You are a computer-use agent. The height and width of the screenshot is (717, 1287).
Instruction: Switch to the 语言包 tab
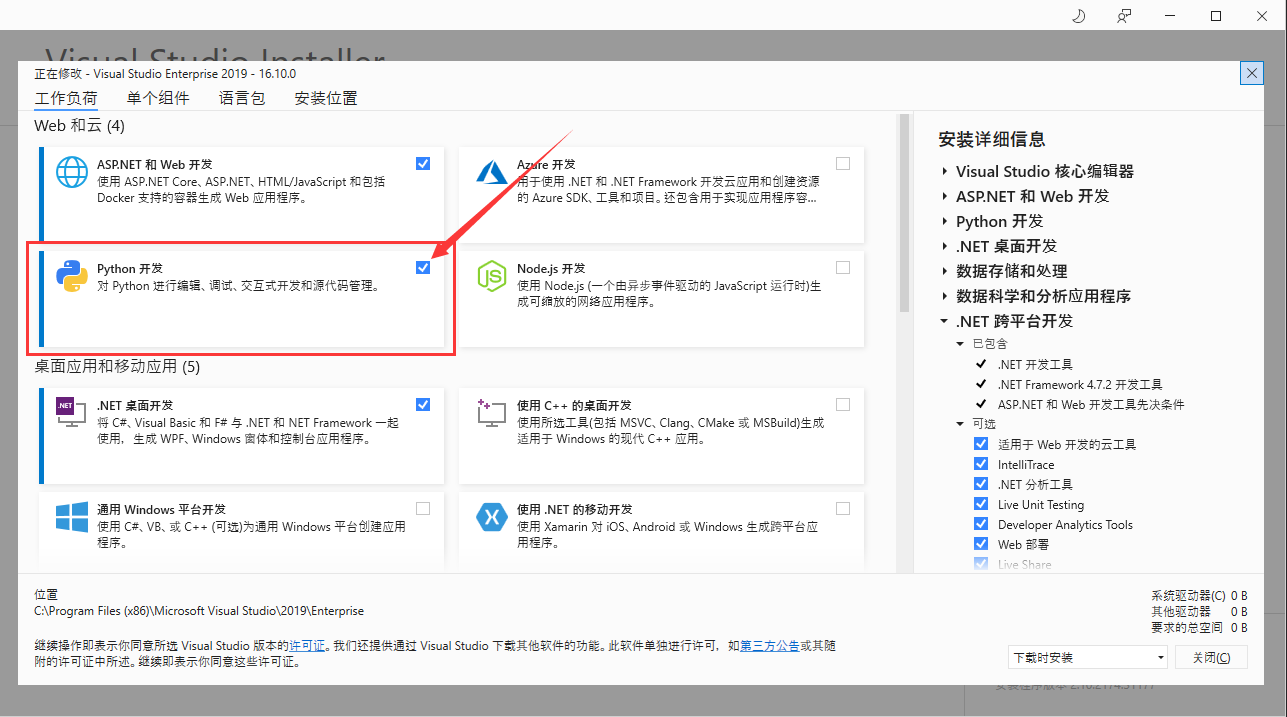tap(242, 98)
